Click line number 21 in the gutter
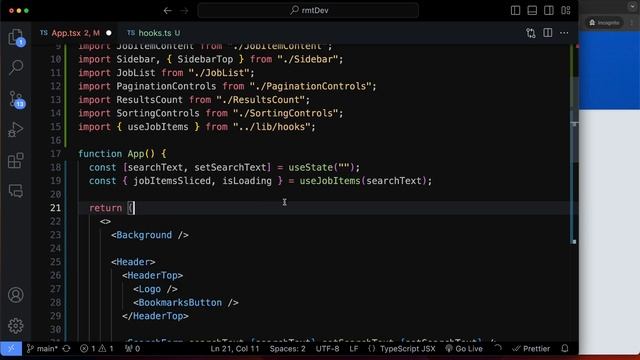 click(x=56, y=208)
